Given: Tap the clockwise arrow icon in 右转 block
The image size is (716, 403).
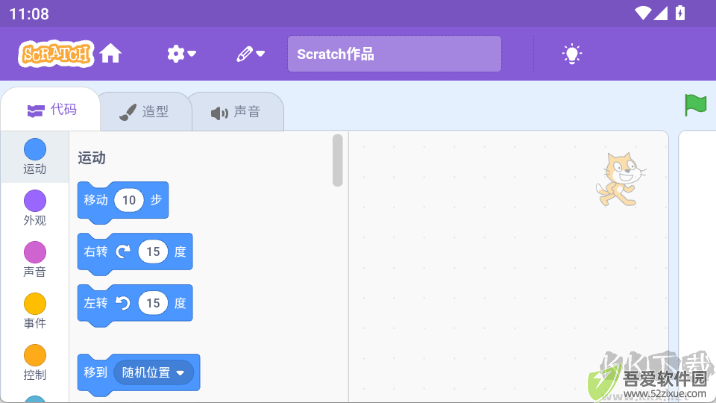Looking at the screenshot, I should click(123, 251).
